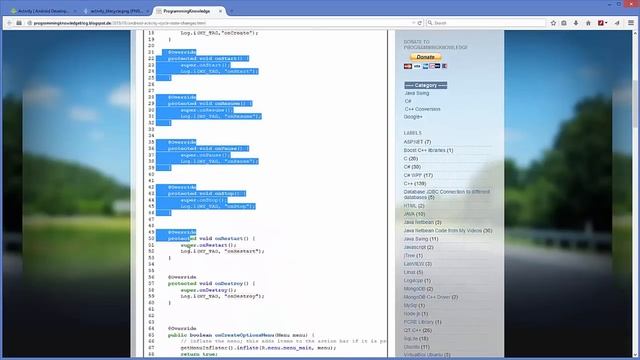Click the onDestroy method declaration line
Viewport: 640px width, 360px height.
tap(211, 283)
